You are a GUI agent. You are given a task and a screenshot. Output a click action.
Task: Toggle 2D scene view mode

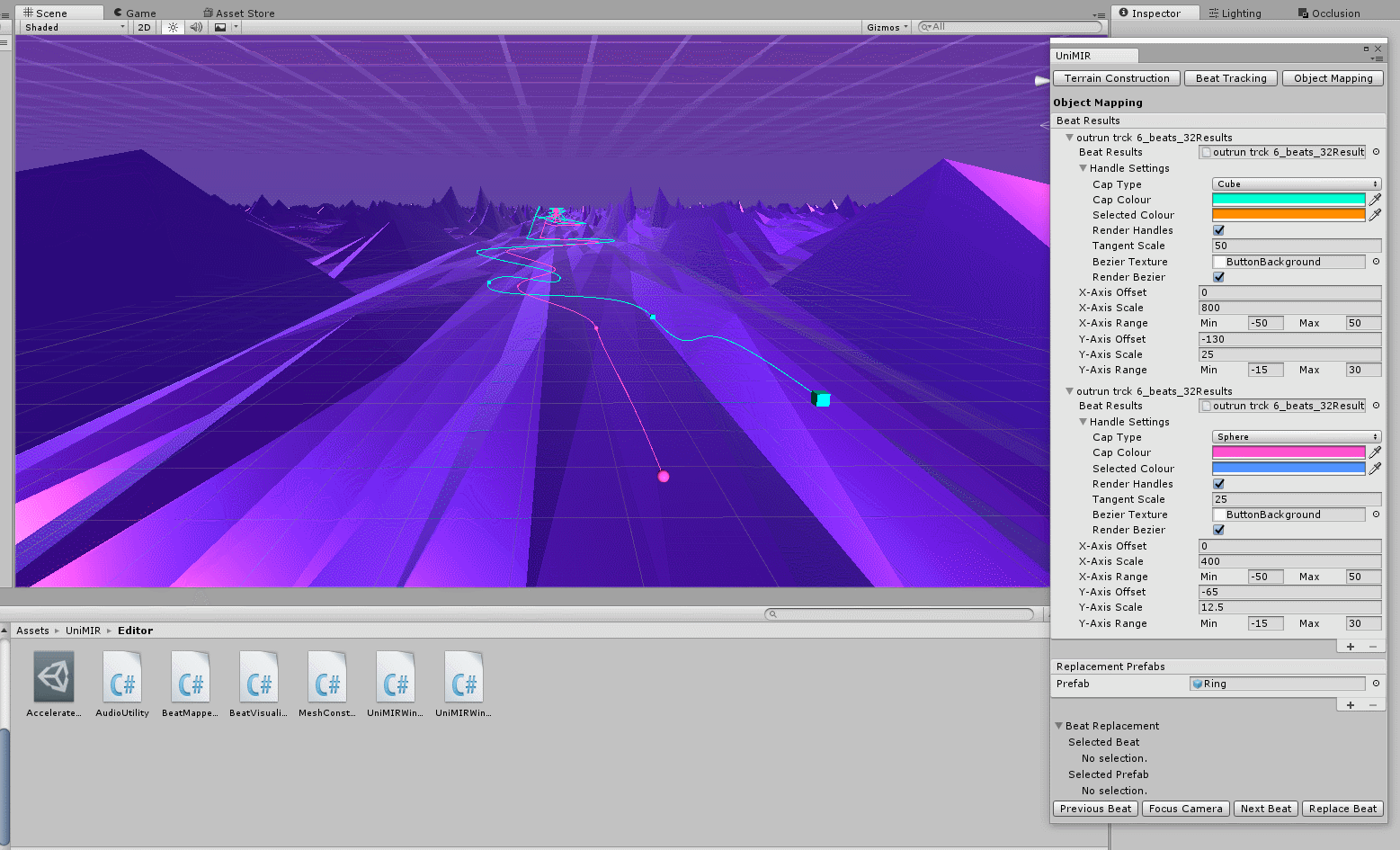click(144, 27)
